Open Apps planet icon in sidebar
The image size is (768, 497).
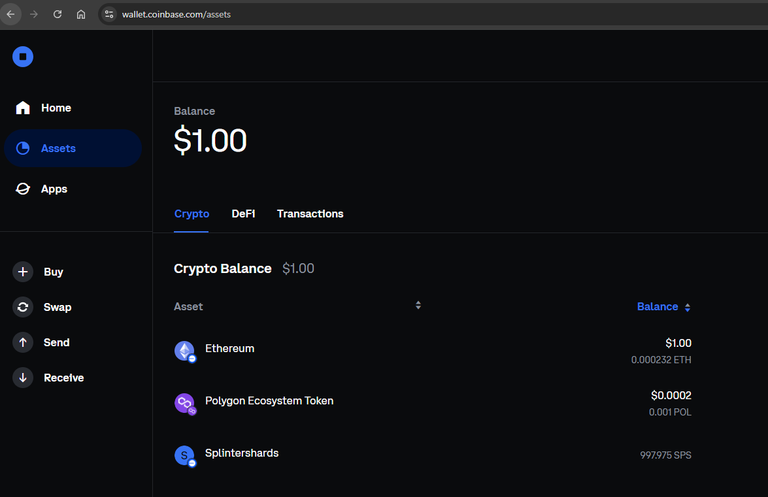pos(23,189)
